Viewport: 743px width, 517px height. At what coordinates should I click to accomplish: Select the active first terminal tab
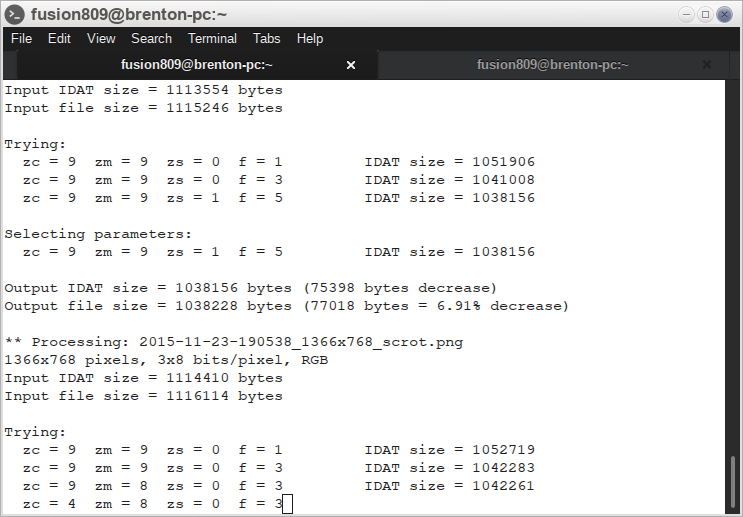click(x=197, y=65)
